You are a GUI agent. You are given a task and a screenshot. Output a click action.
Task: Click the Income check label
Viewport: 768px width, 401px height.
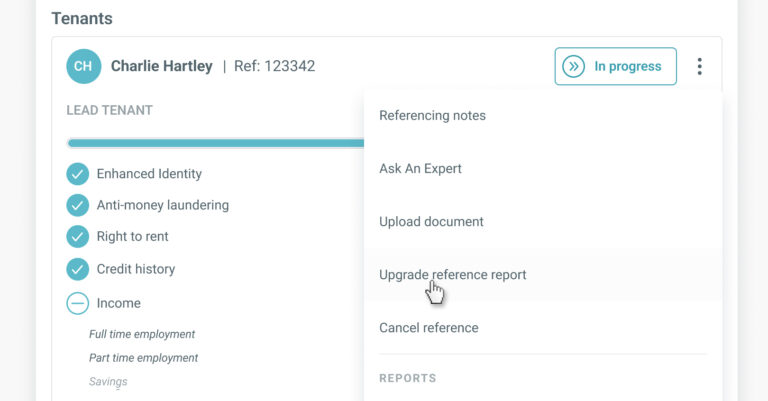coord(119,303)
